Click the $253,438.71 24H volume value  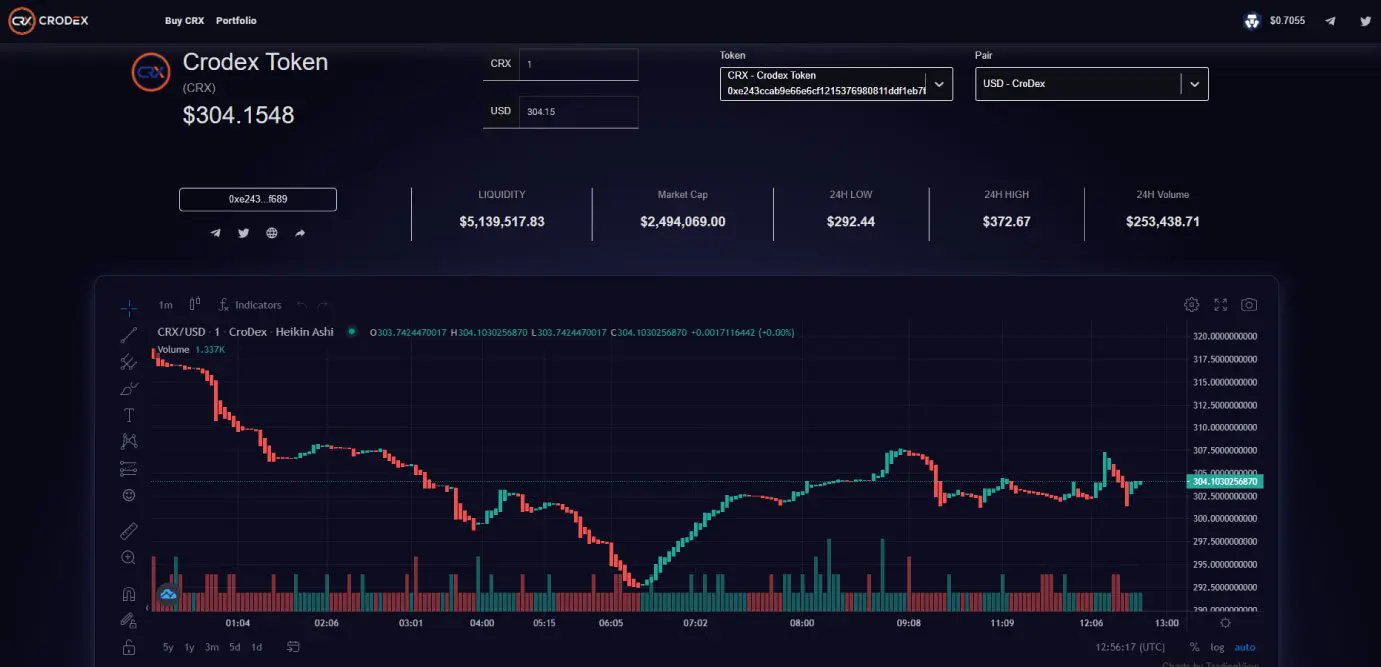1163,222
